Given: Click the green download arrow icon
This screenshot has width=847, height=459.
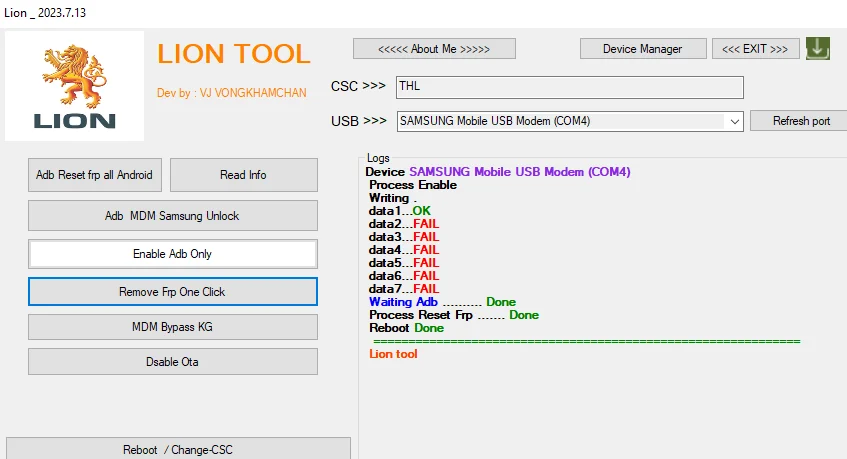Looking at the screenshot, I should (x=818, y=49).
